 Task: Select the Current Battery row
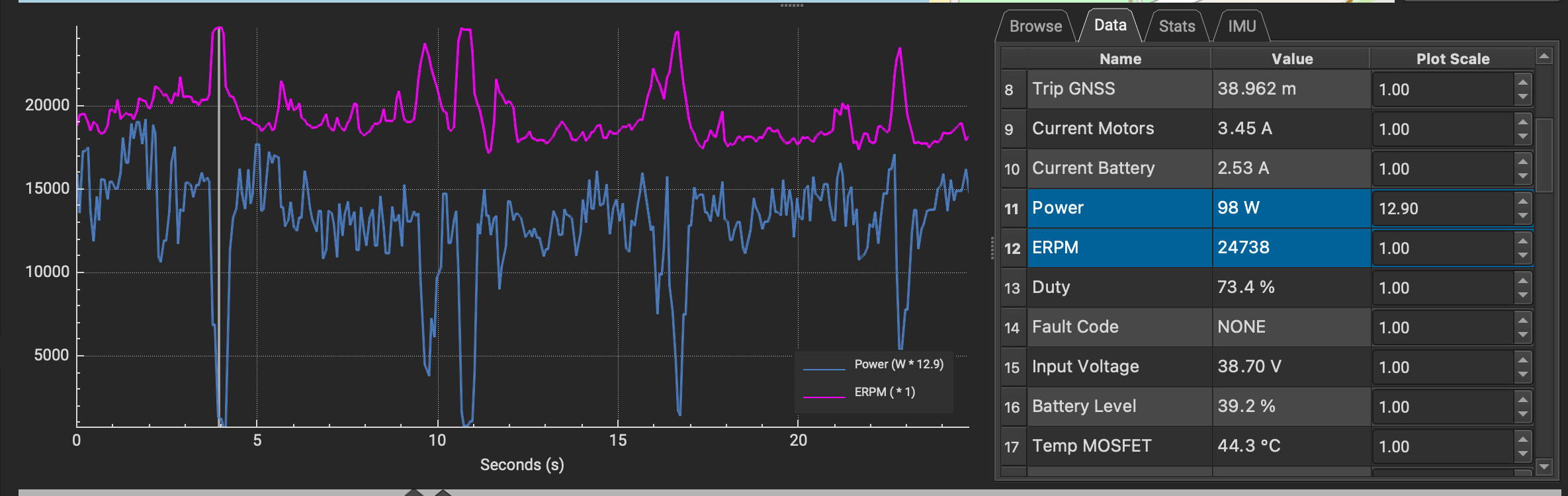pos(1118,169)
